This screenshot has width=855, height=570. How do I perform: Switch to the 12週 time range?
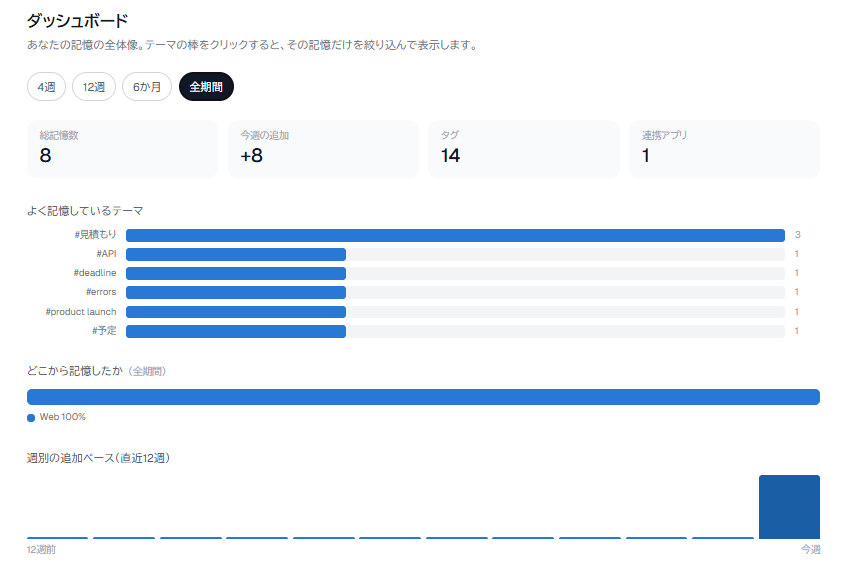click(94, 87)
